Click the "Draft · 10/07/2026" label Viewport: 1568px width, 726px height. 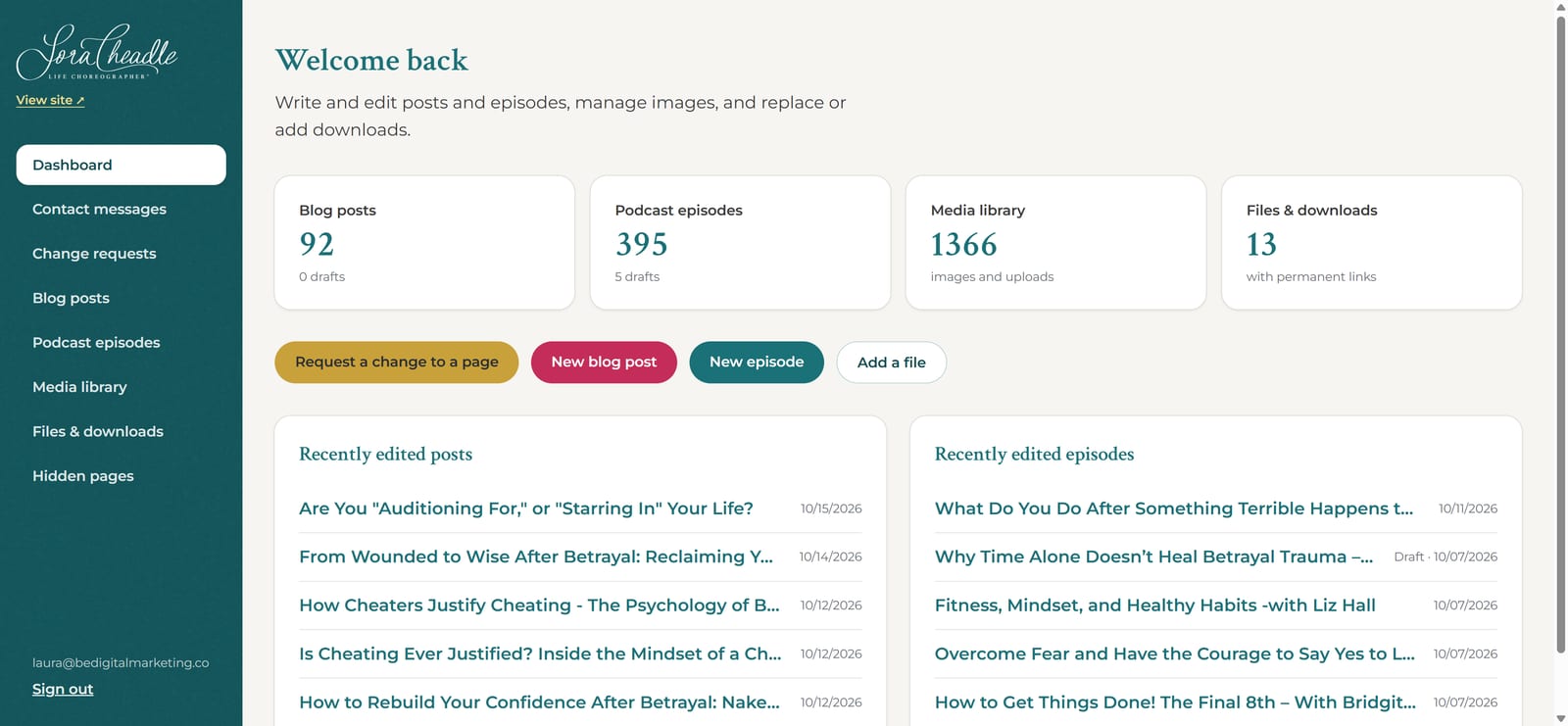(1445, 557)
